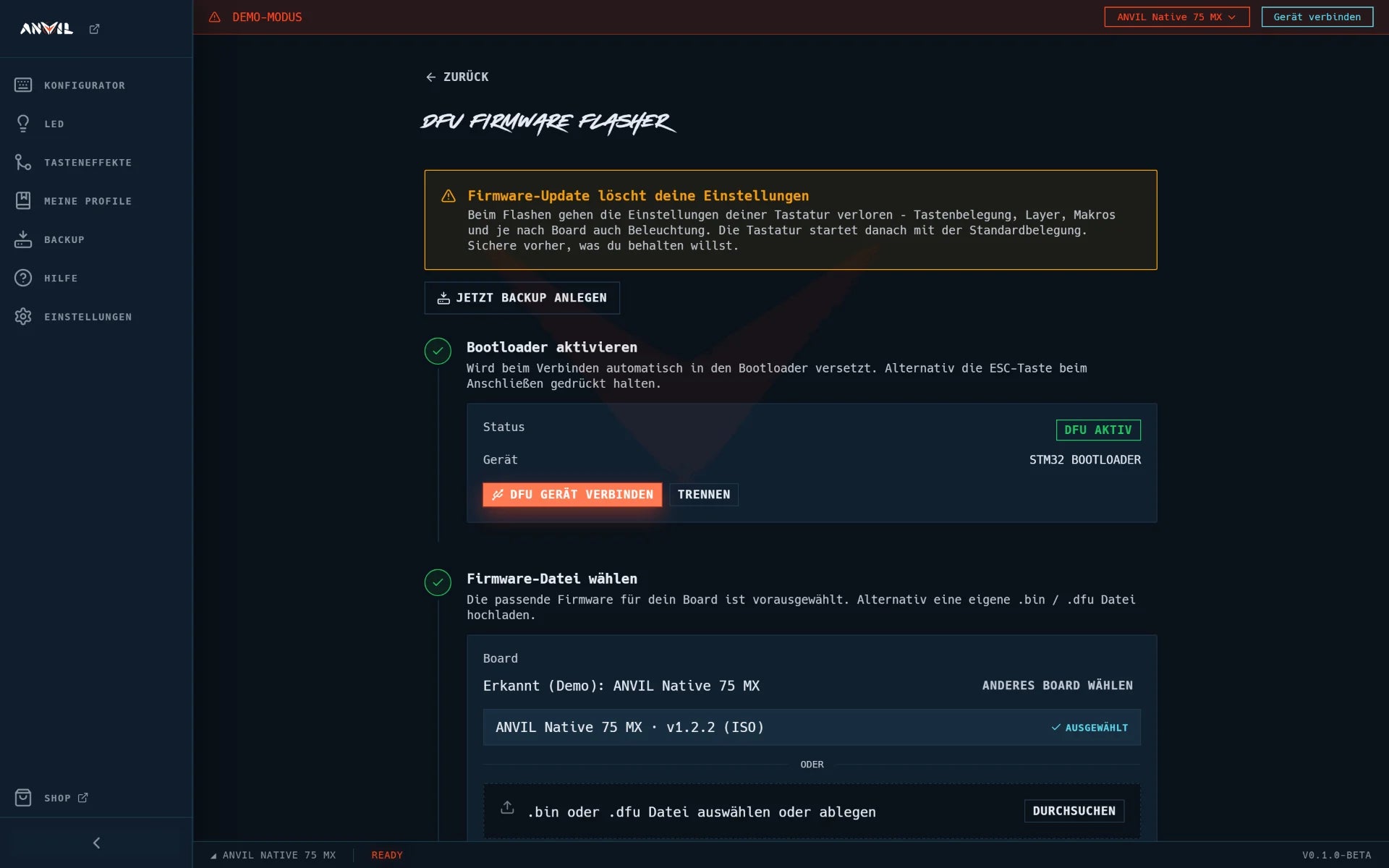Click the lightbulb LED icon
This screenshot has width=1389, height=868.
tap(23, 124)
